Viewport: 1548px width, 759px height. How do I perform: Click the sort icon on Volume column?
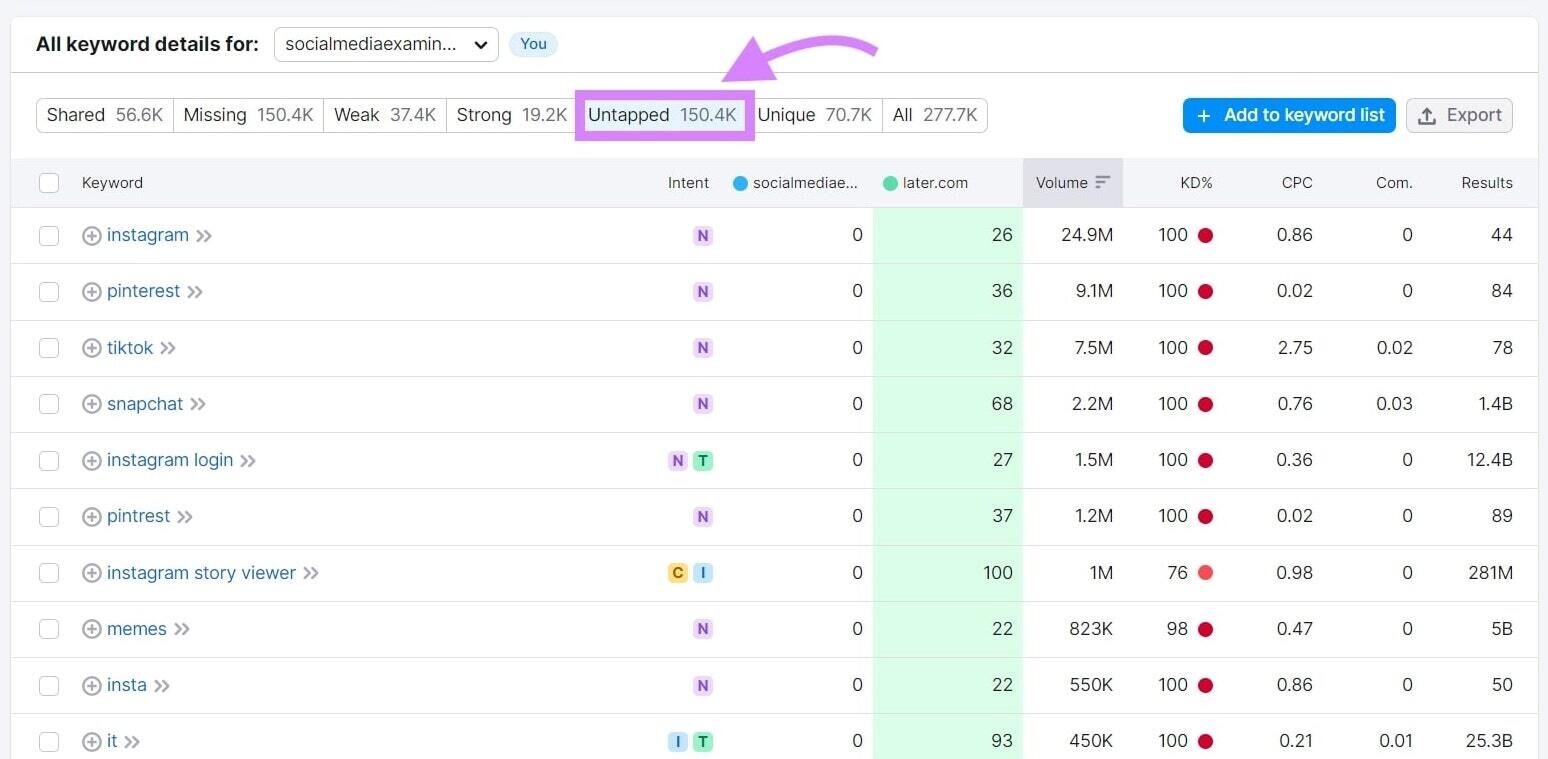[1102, 182]
